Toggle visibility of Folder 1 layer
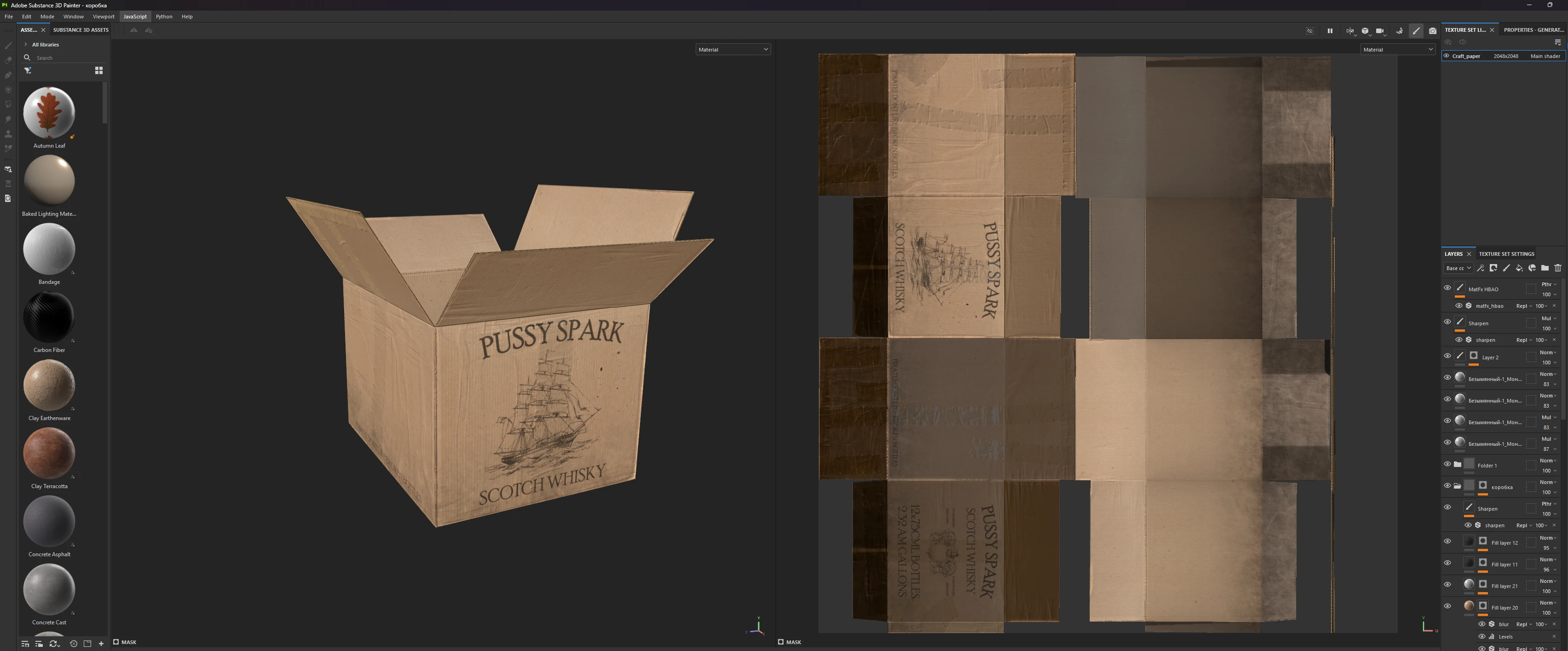Viewport: 1568px width, 651px height. click(x=1447, y=464)
